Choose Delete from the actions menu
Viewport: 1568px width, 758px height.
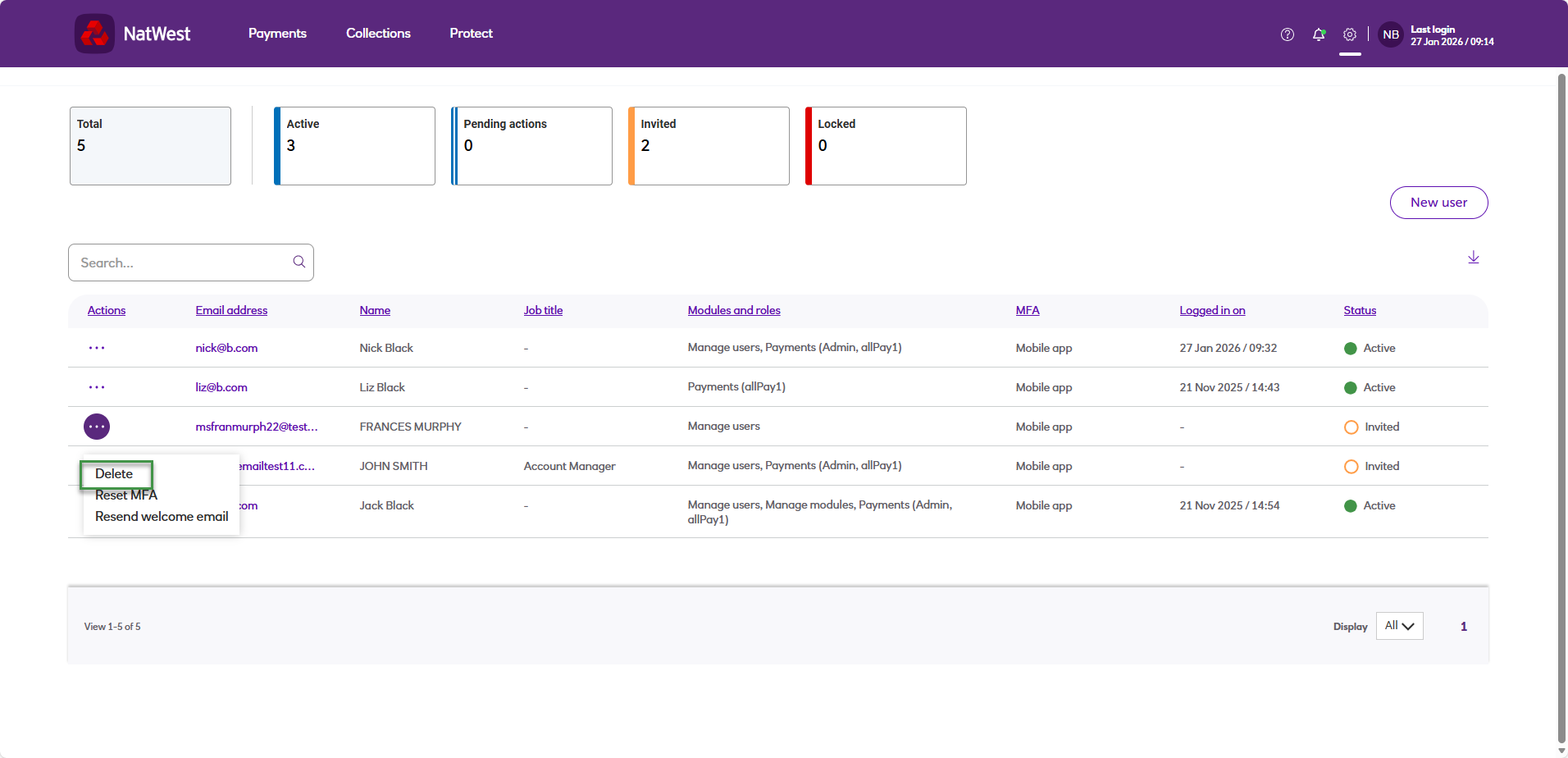(114, 474)
